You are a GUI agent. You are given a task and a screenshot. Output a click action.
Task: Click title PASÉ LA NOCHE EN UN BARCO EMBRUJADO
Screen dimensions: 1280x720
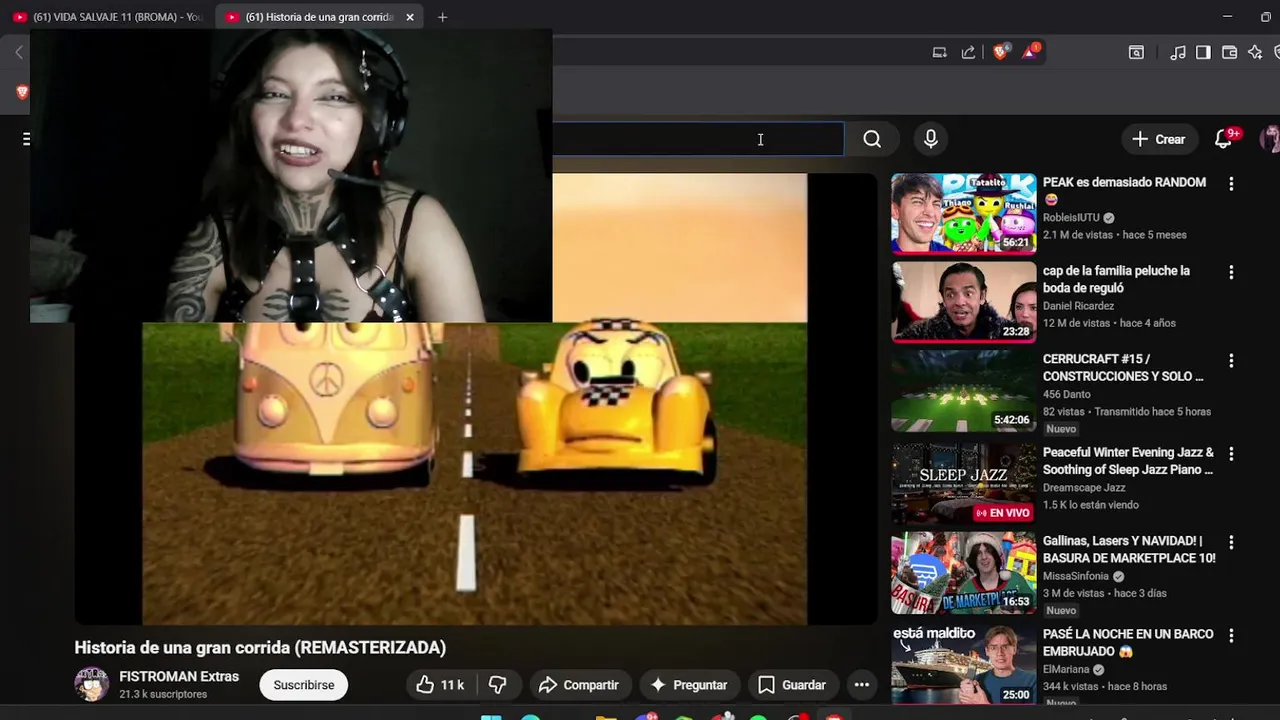tap(1128, 642)
